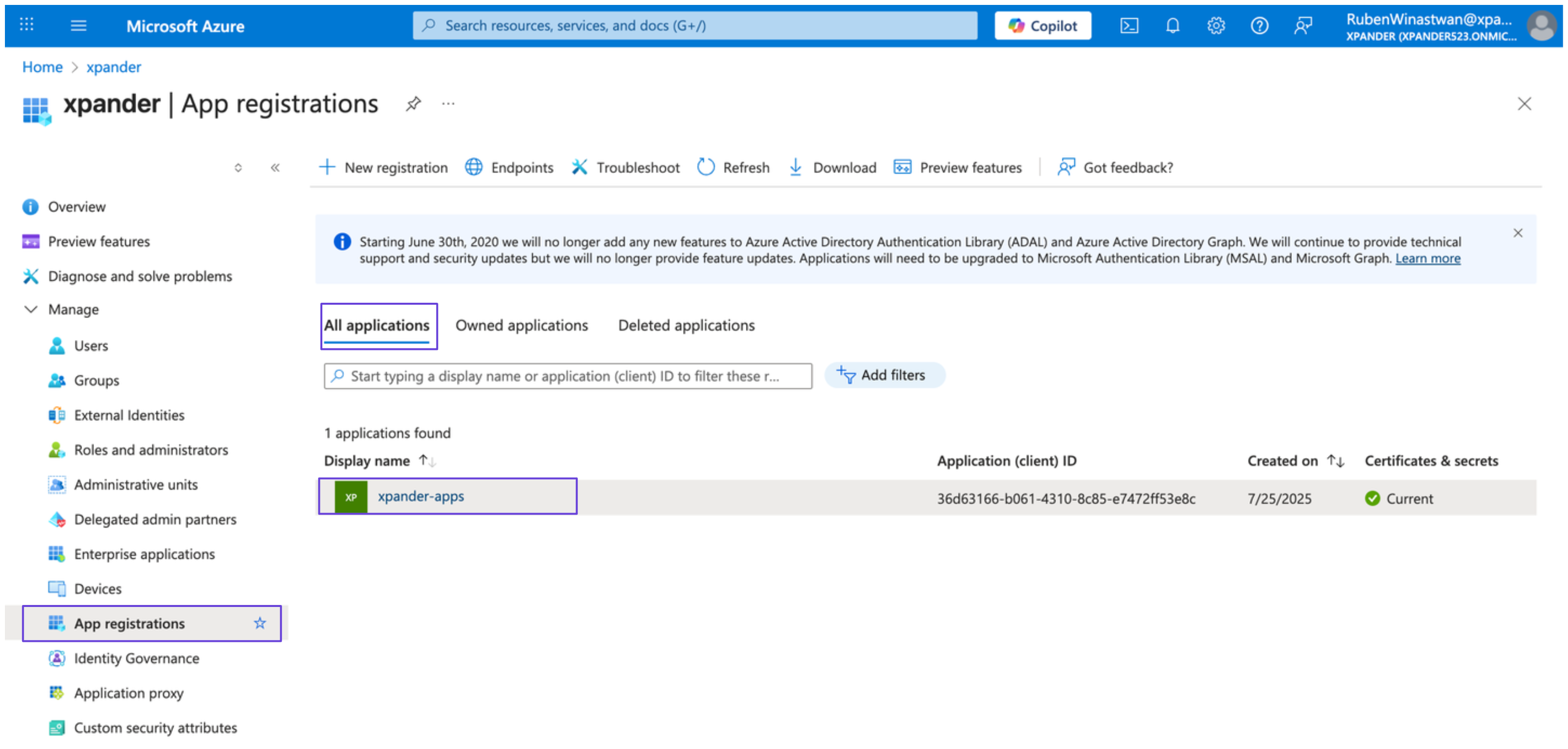Viewport: 1568px width, 749px height.
Task: Sort by Created on column arrows
Action: [1336, 461]
